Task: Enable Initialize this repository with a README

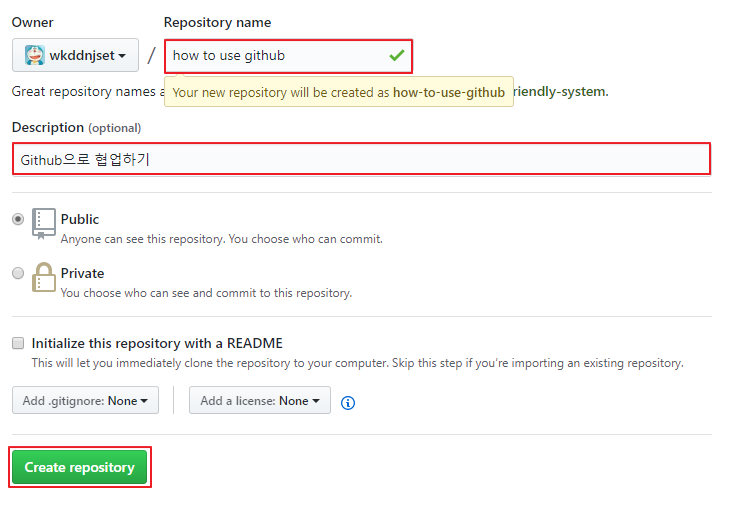Action: (18, 343)
